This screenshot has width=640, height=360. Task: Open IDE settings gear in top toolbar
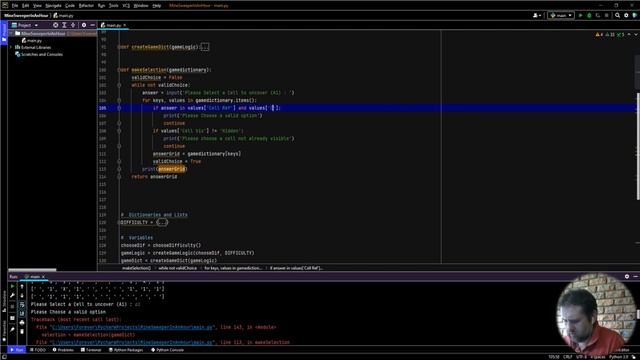(x=626, y=16)
